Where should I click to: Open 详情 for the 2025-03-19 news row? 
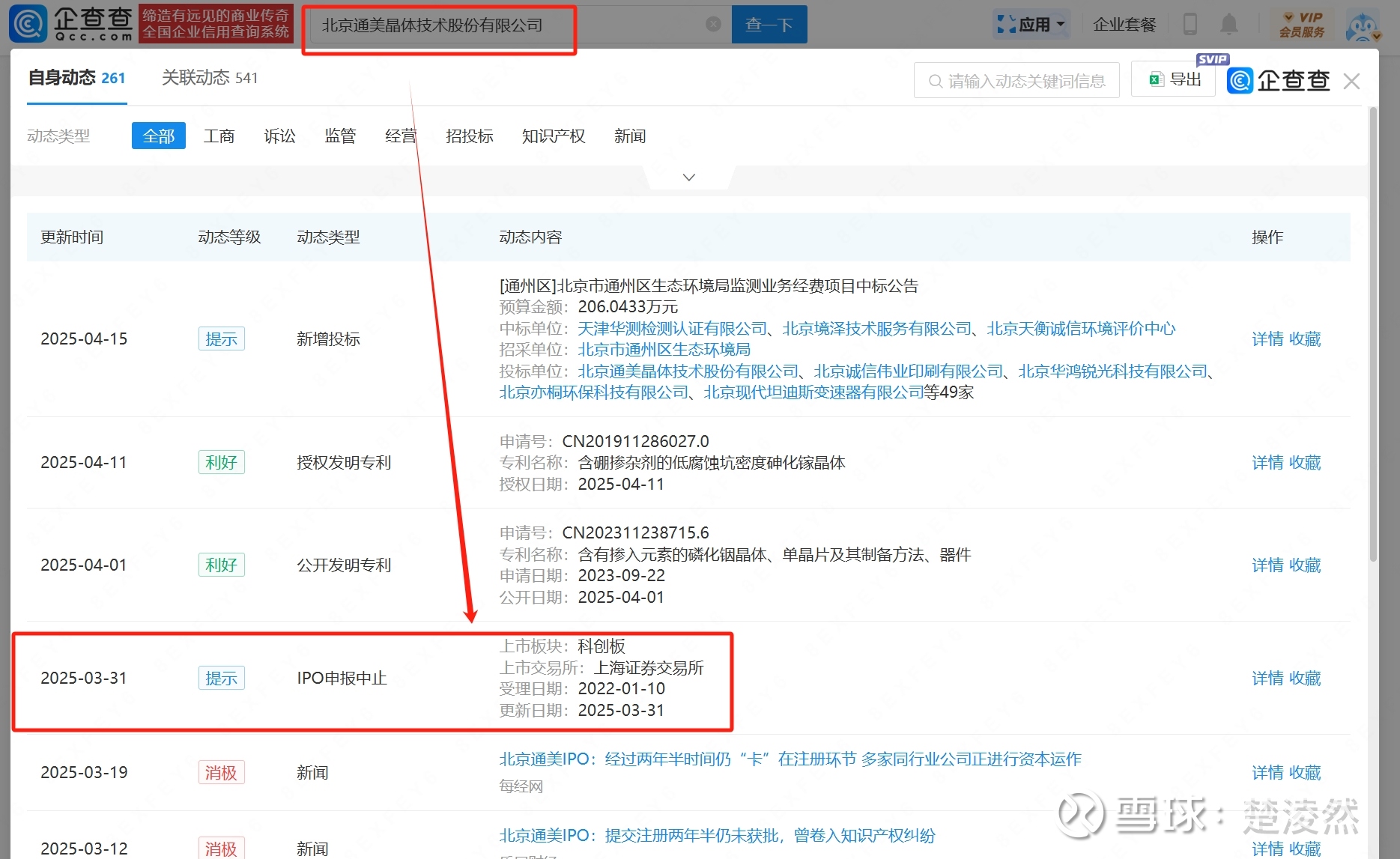1267,773
